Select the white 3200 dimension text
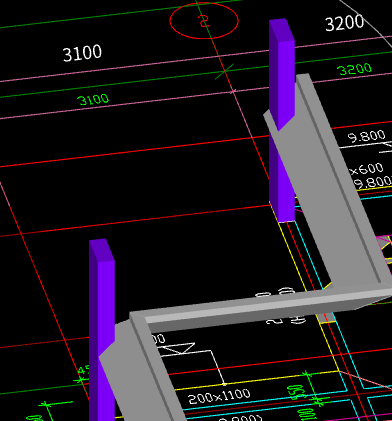Viewport: 392px width, 421px height. point(344,23)
